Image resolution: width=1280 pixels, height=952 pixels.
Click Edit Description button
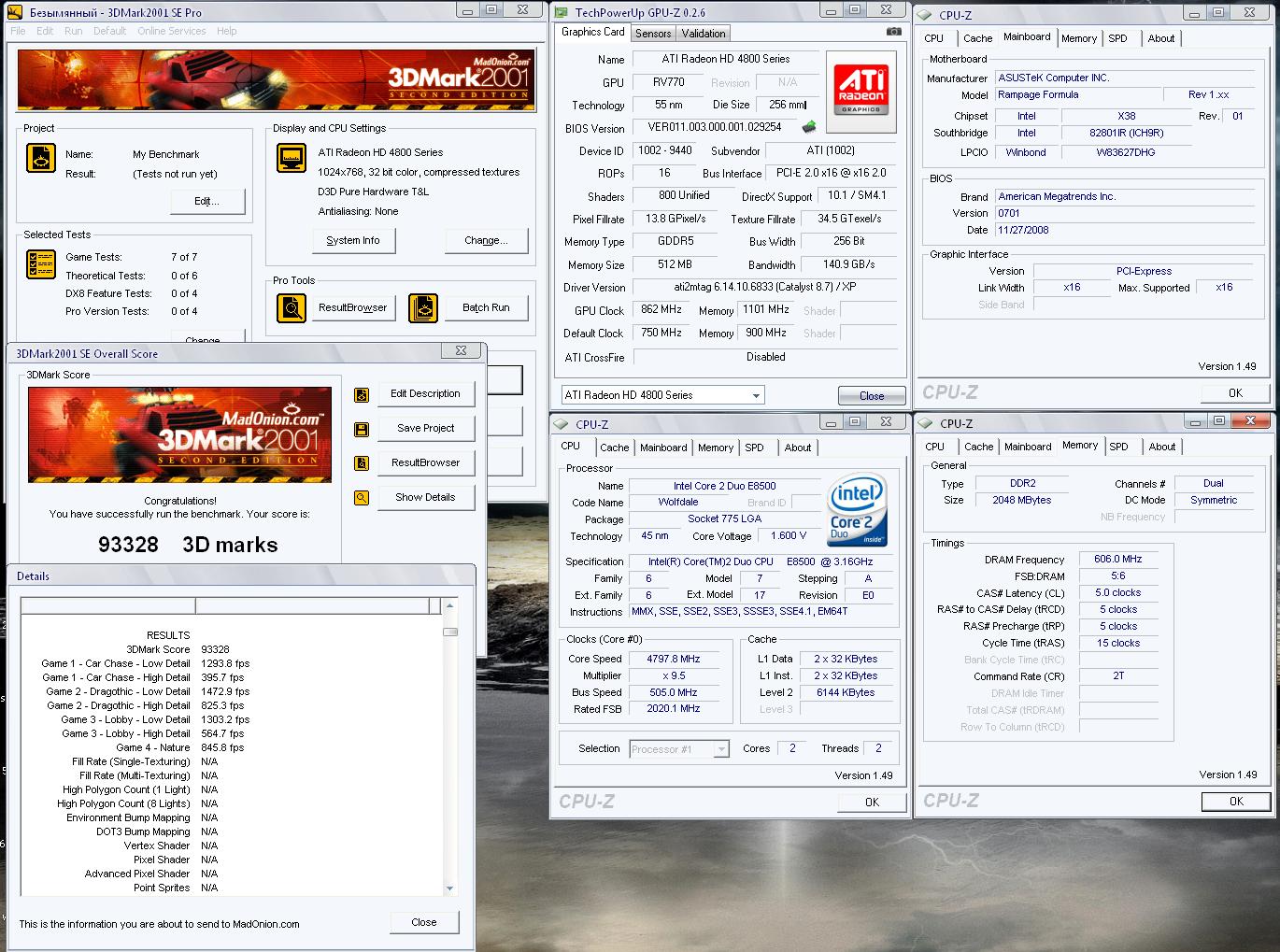click(x=425, y=393)
